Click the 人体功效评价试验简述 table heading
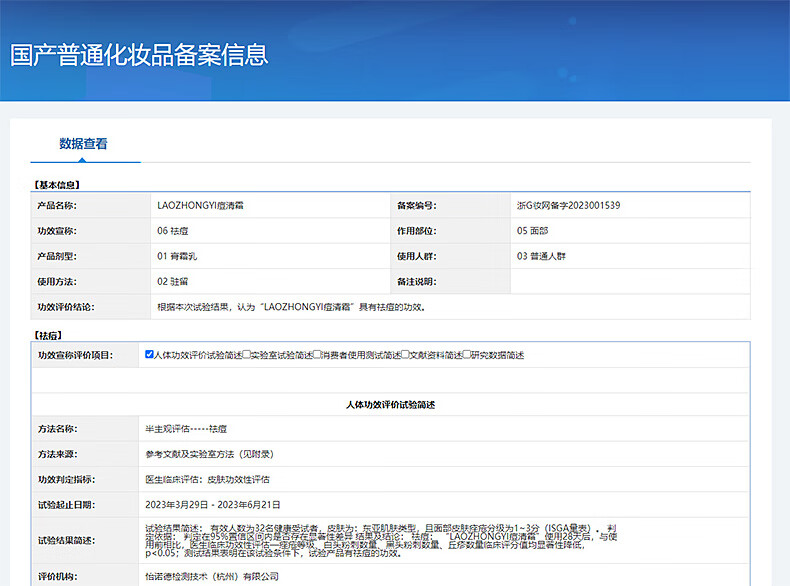Viewport: 790px width, 586px height. tap(390, 405)
